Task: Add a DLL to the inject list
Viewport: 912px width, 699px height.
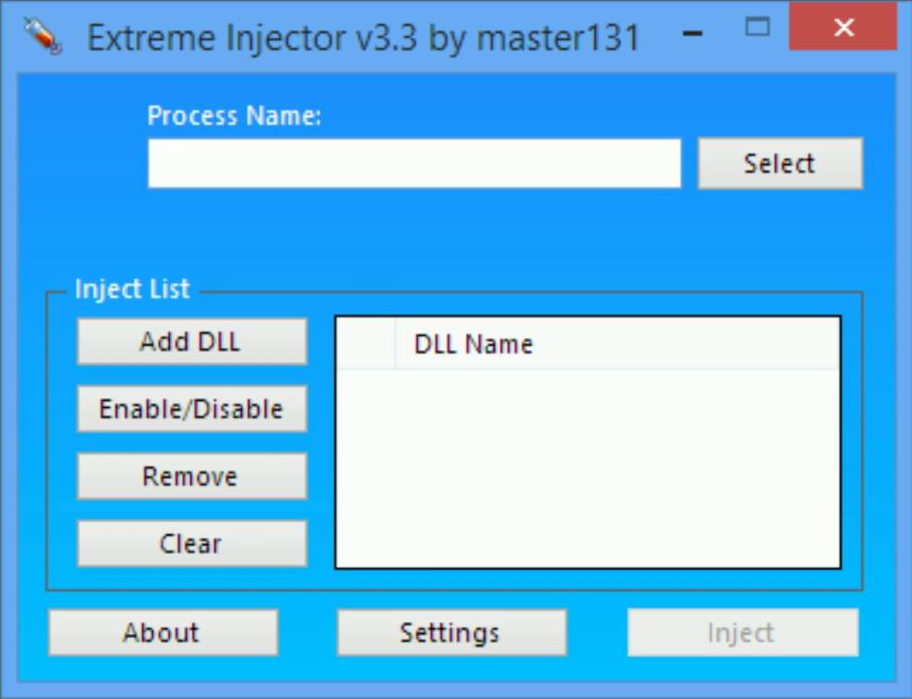Action: point(192,342)
